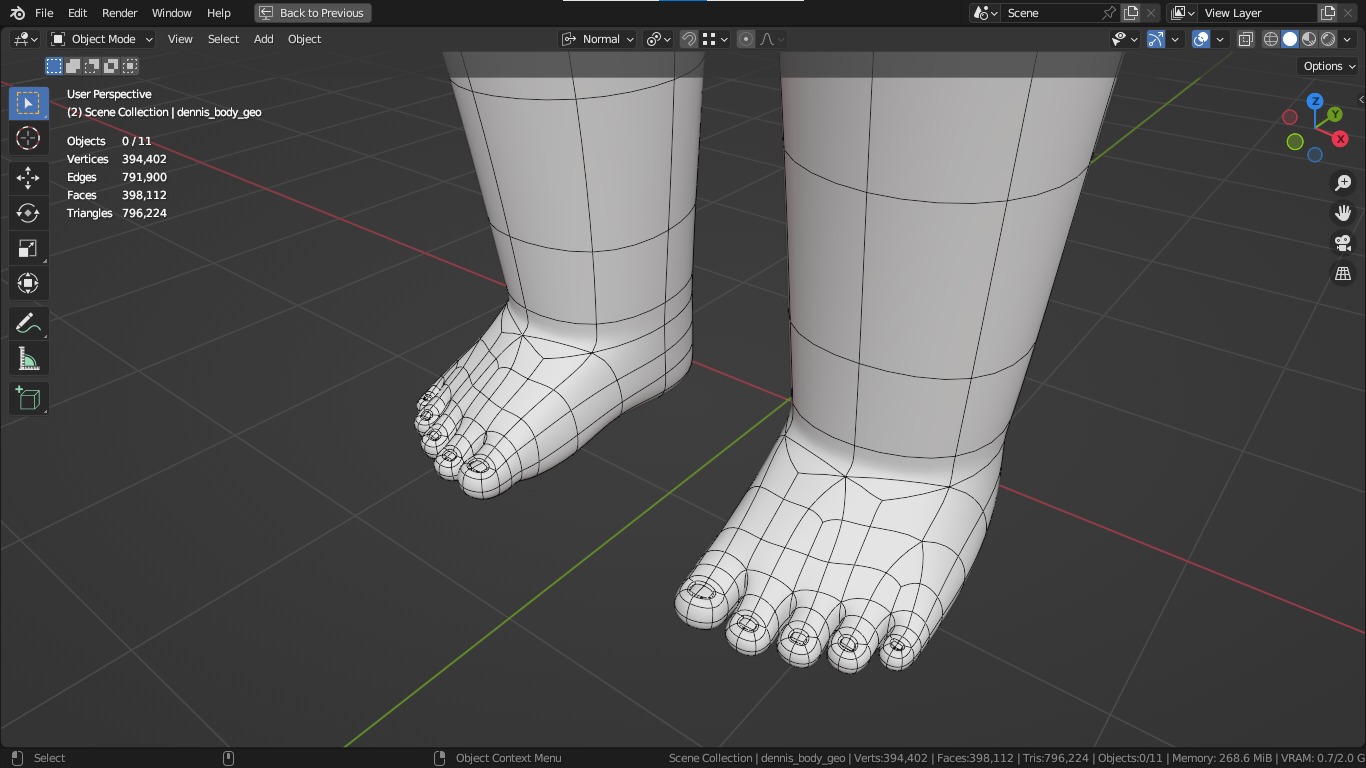Click the pan view hand icon

pyautogui.click(x=1343, y=213)
